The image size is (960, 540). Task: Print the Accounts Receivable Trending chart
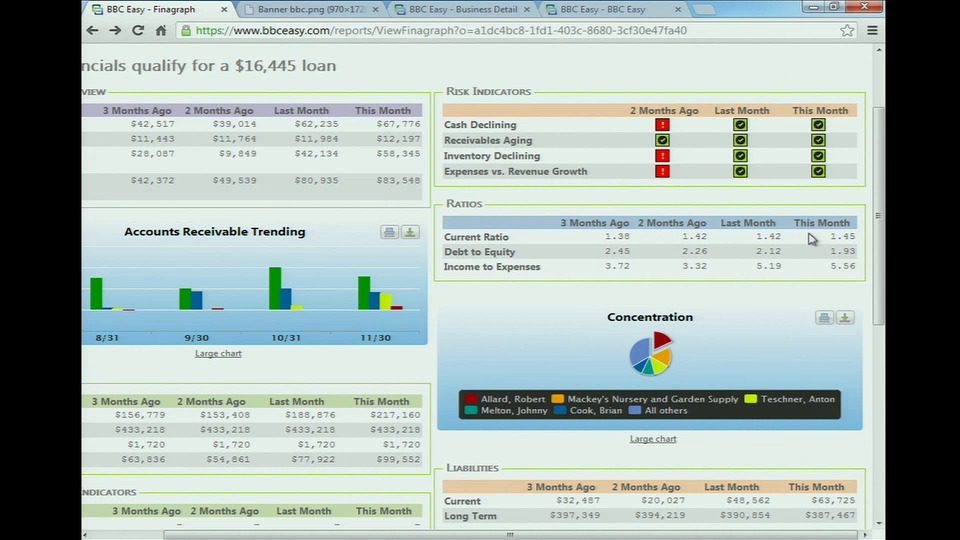point(389,232)
